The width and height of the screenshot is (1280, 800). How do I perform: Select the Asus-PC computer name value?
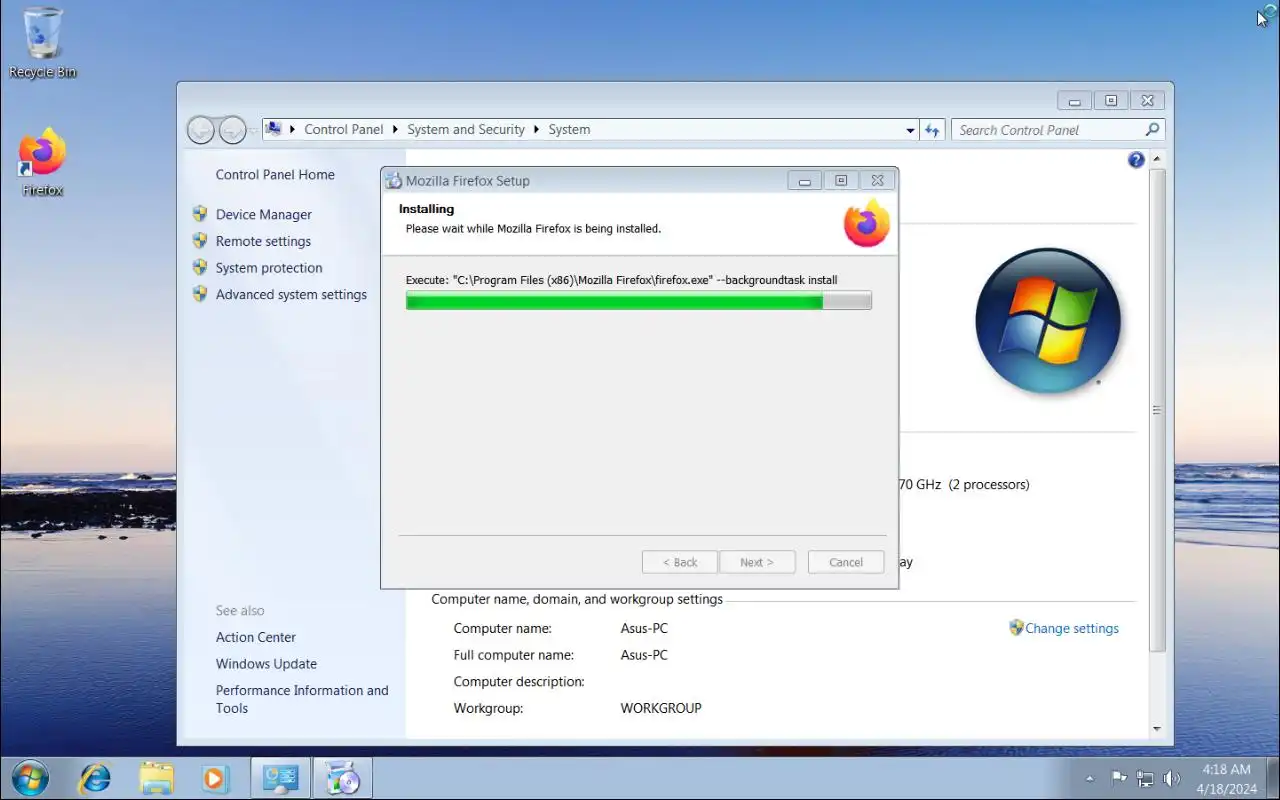click(644, 628)
